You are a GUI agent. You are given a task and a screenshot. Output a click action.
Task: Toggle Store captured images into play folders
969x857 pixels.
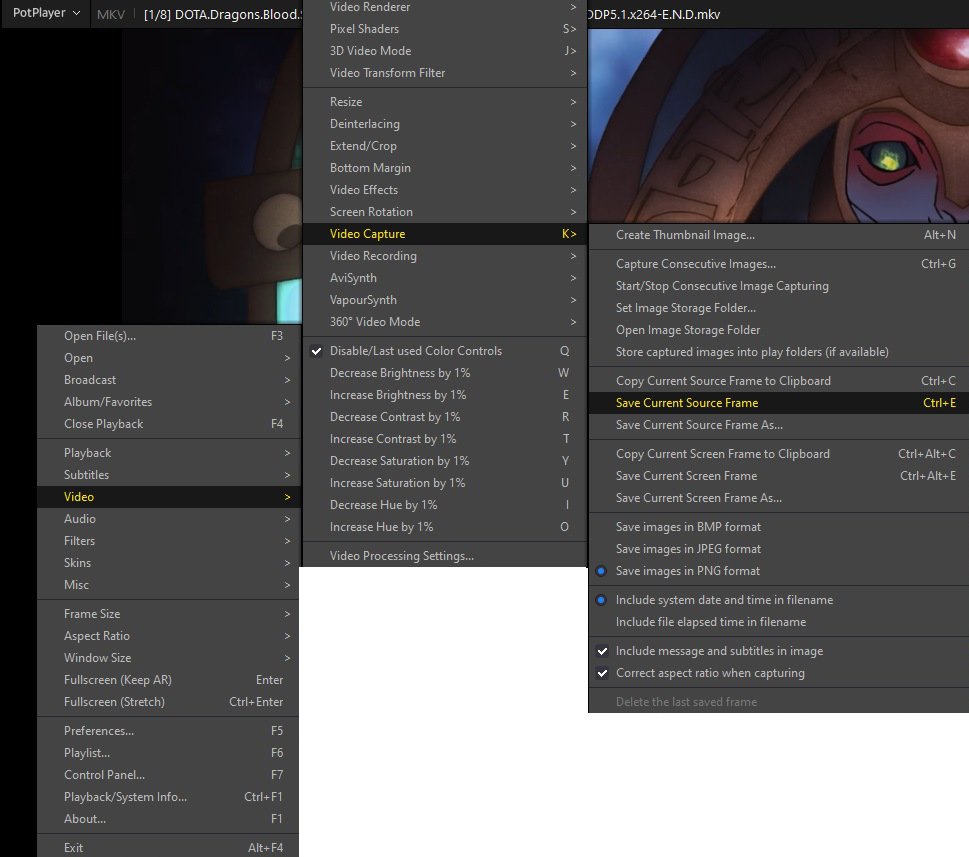(779, 352)
